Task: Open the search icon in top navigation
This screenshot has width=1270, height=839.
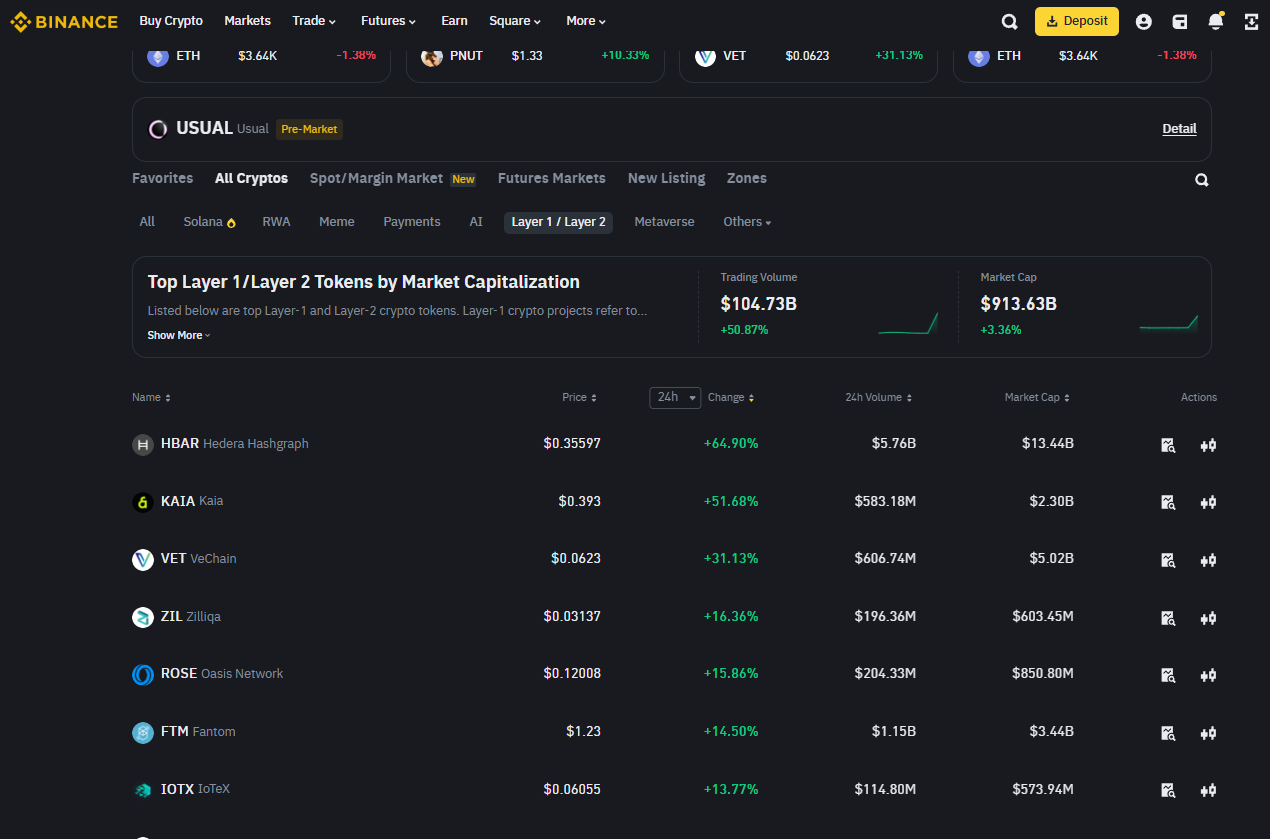Action: point(1010,21)
